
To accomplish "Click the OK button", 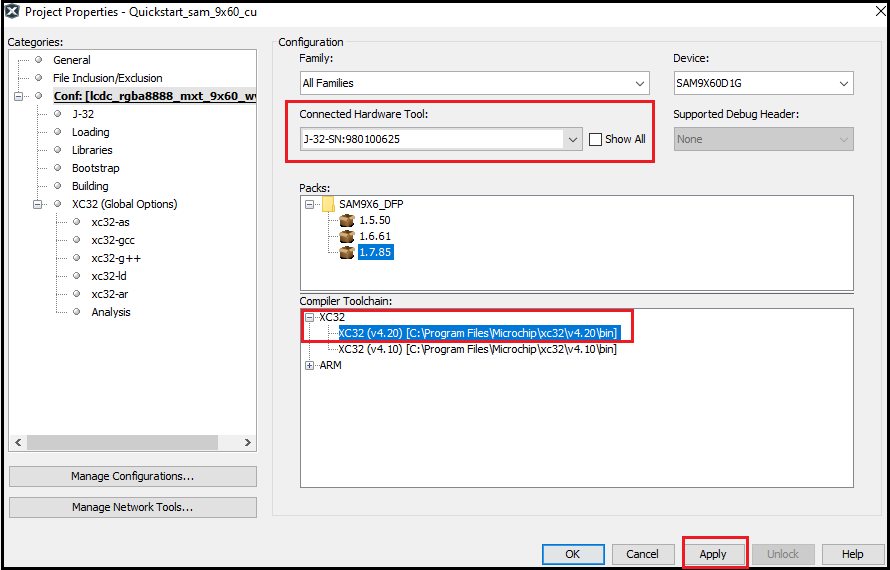I will coord(573,554).
